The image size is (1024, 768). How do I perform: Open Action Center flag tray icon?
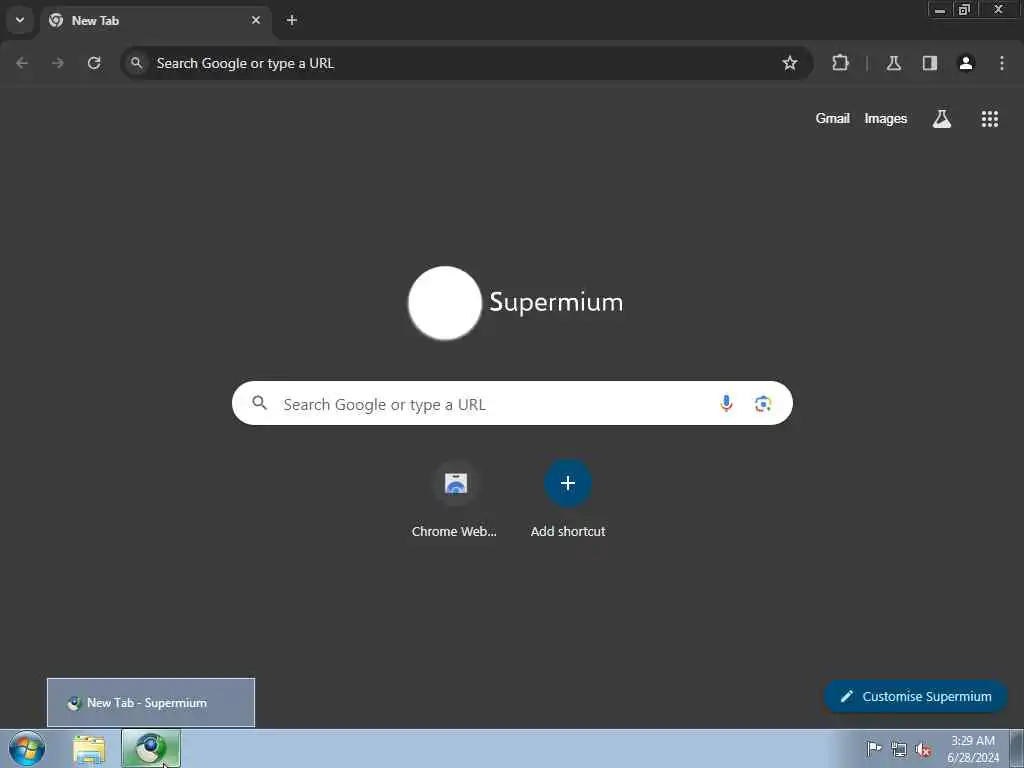(874, 748)
